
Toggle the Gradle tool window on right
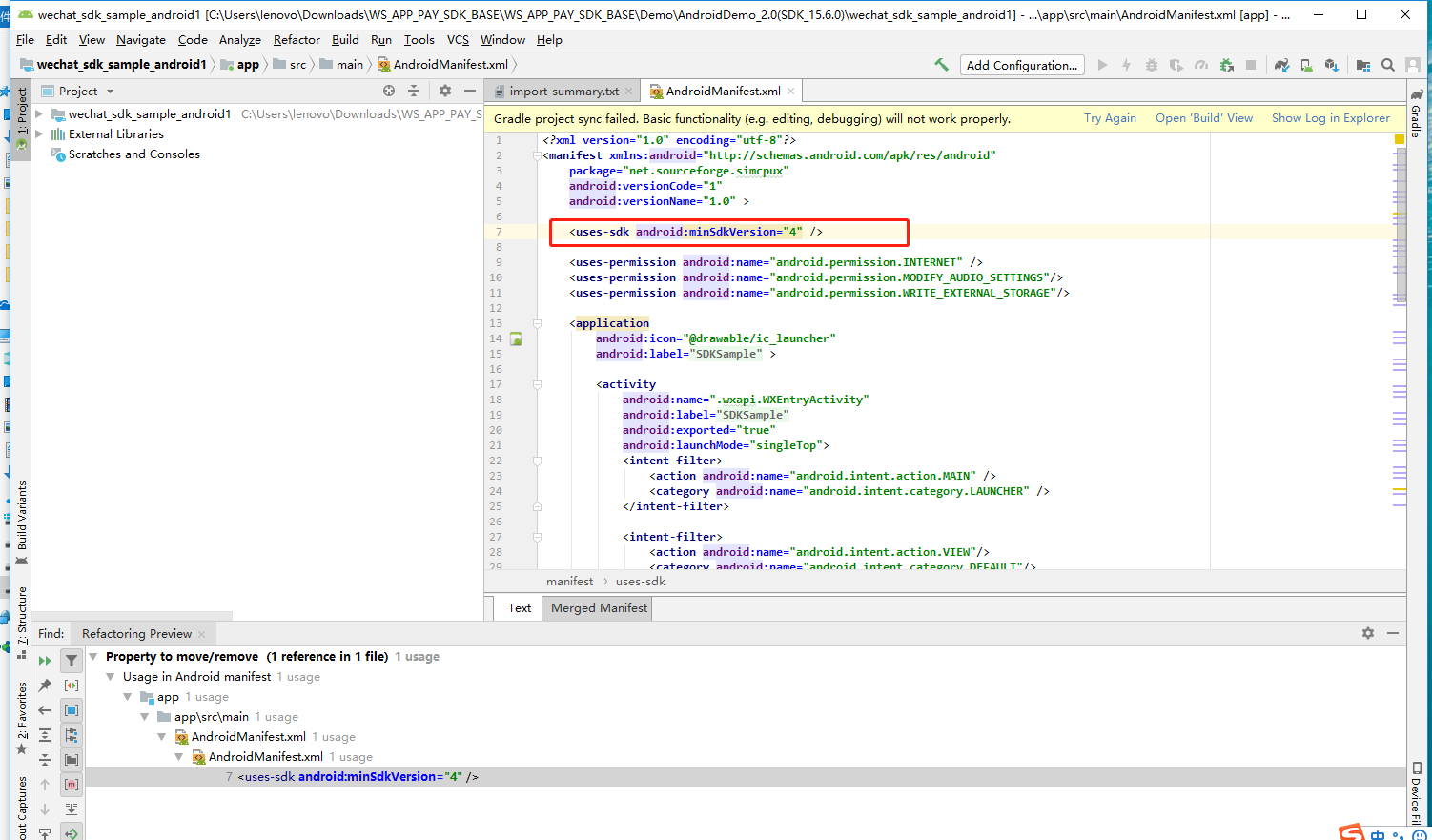click(1416, 114)
